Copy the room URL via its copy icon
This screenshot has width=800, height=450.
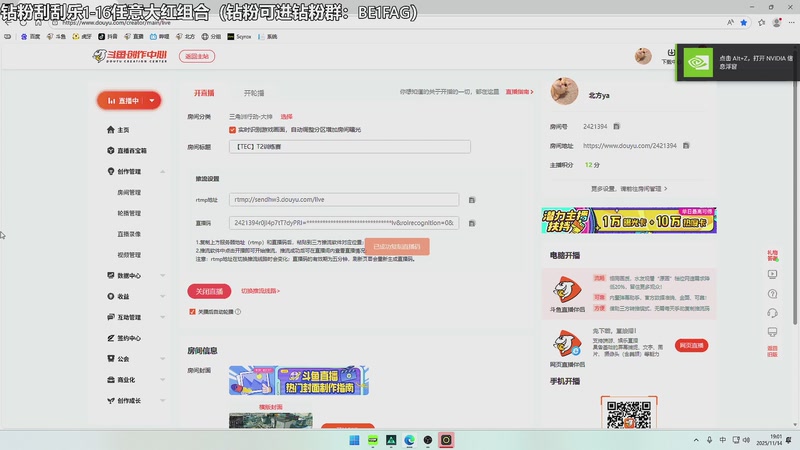pos(686,145)
